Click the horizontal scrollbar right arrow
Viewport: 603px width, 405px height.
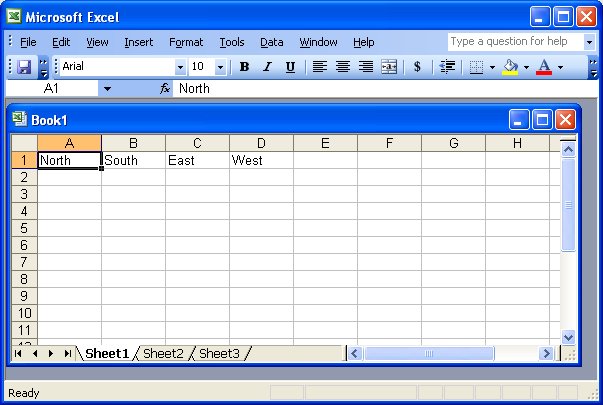(545, 353)
